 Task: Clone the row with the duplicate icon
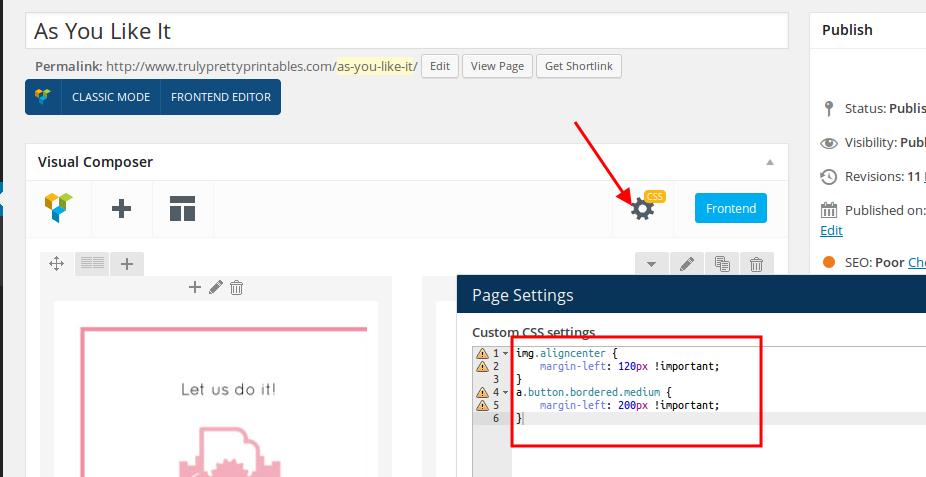[722, 264]
